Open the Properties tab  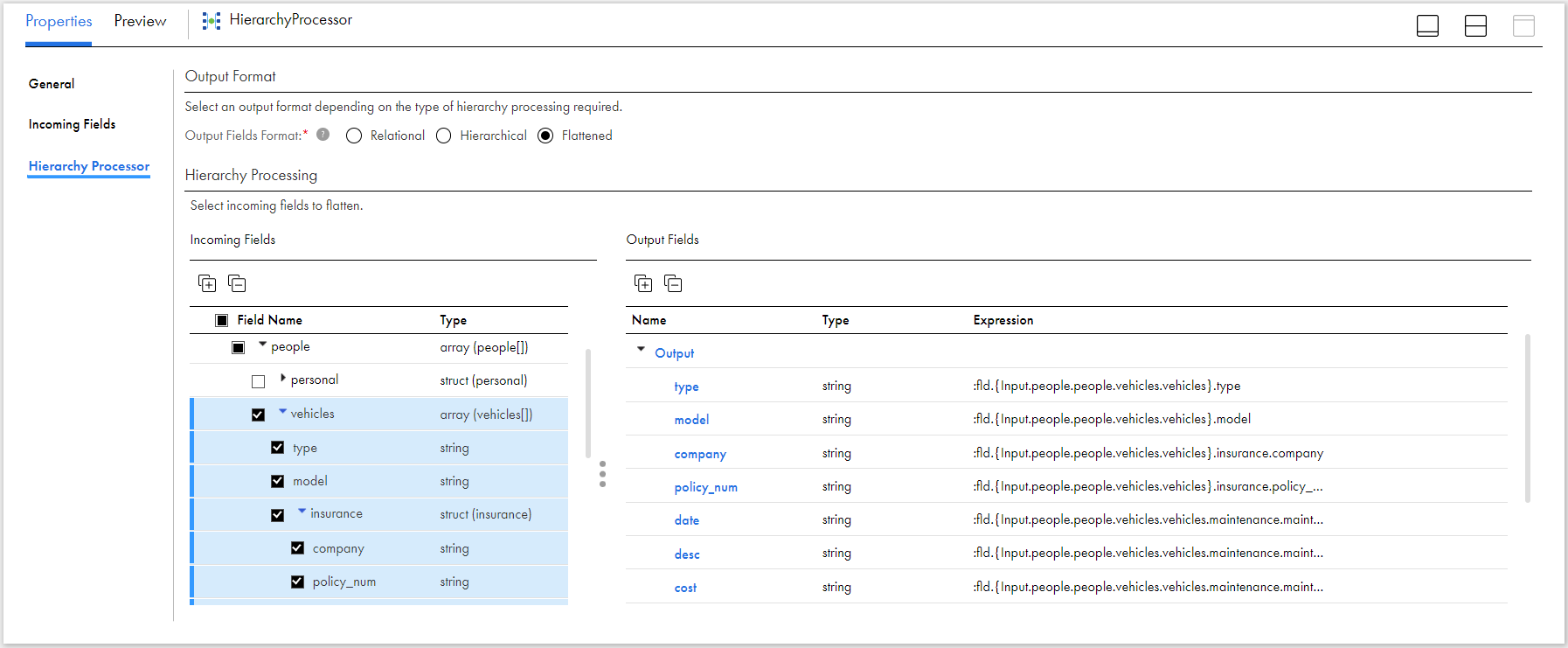coord(59,21)
